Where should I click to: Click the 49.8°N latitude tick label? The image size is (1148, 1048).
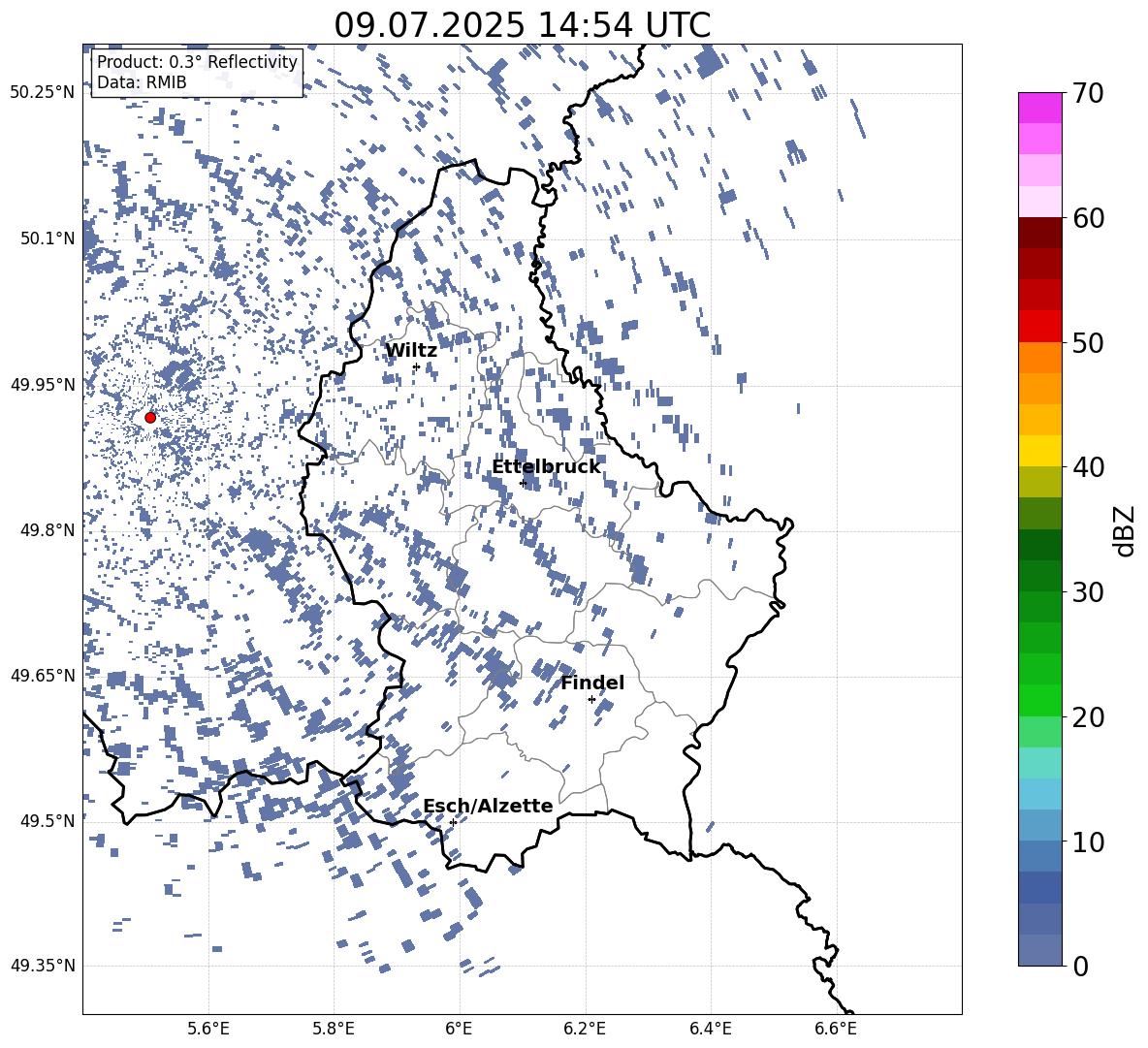coord(48,530)
